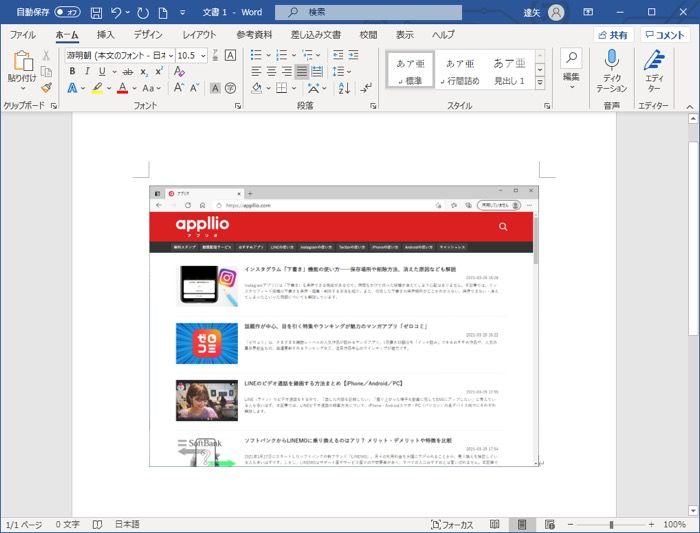Screen dimensions: 700x533
Task: Toggle the 自動保存 AutoSave switch
Action: (67, 12)
